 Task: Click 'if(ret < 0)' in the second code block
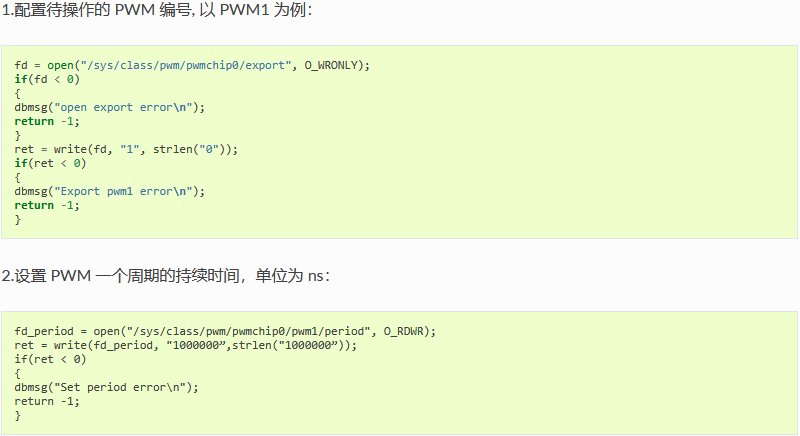coord(51,360)
